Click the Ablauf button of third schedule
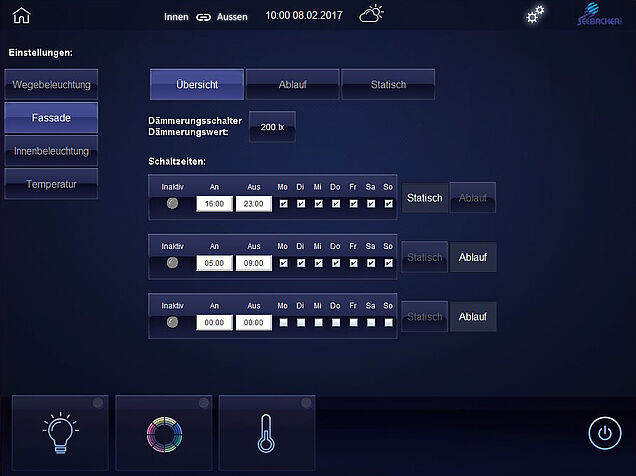Screen dimensions: 636x476 point(472,317)
